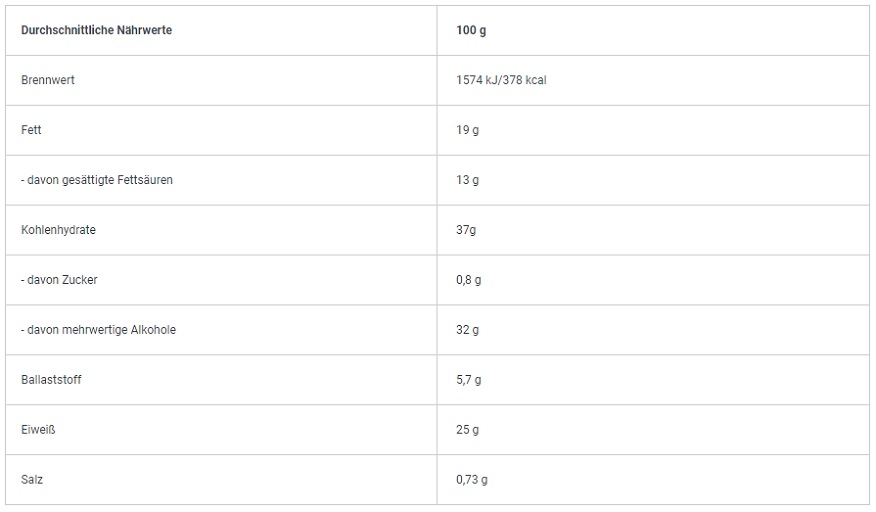Screen dimensions: 876x512
Task: Click the '1574 kJ/378 kcal' value
Action: (x=501, y=80)
